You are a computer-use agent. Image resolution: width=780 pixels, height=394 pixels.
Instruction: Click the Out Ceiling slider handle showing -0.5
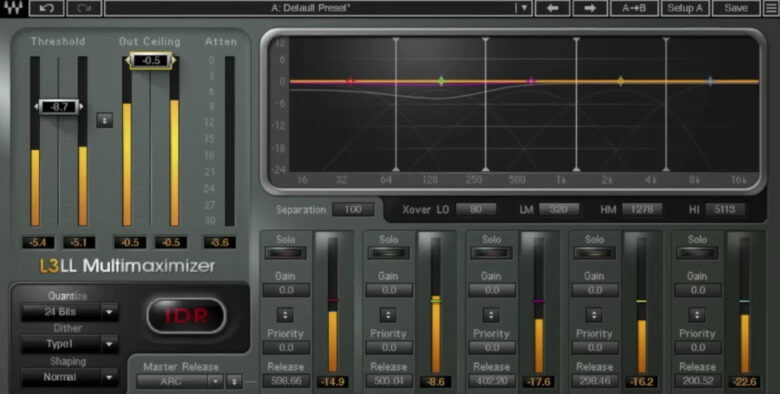[151, 60]
